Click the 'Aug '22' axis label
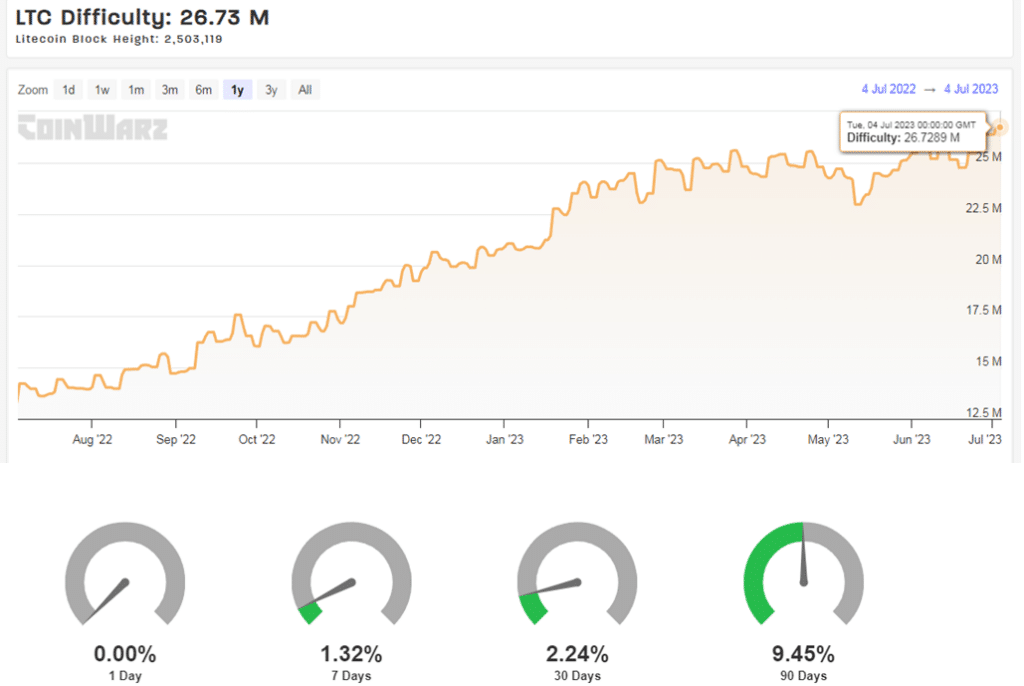This screenshot has width=1024, height=686. [x=92, y=440]
